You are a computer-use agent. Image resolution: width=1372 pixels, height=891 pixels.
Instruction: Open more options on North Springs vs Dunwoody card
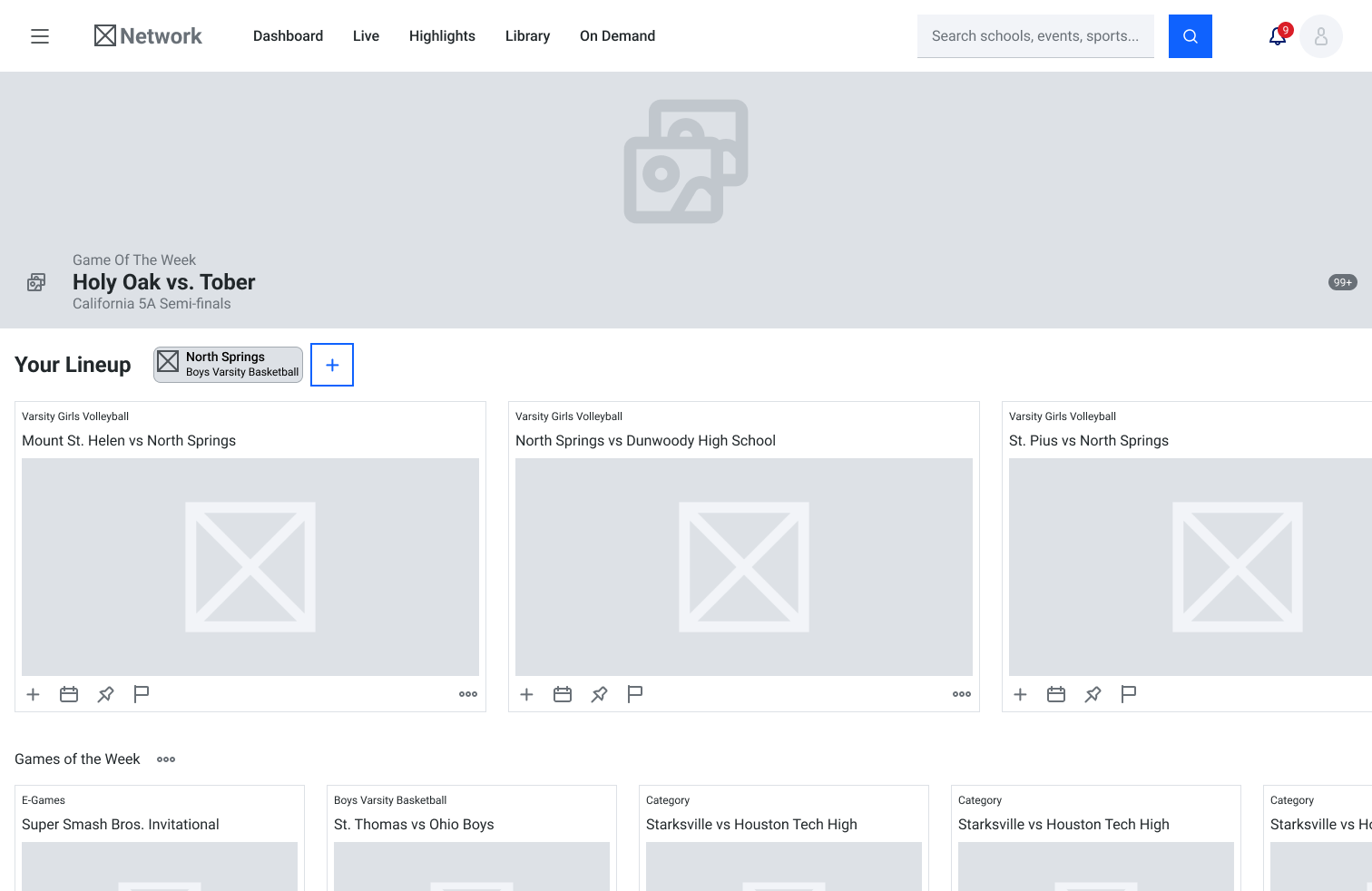[x=962, y=694]
